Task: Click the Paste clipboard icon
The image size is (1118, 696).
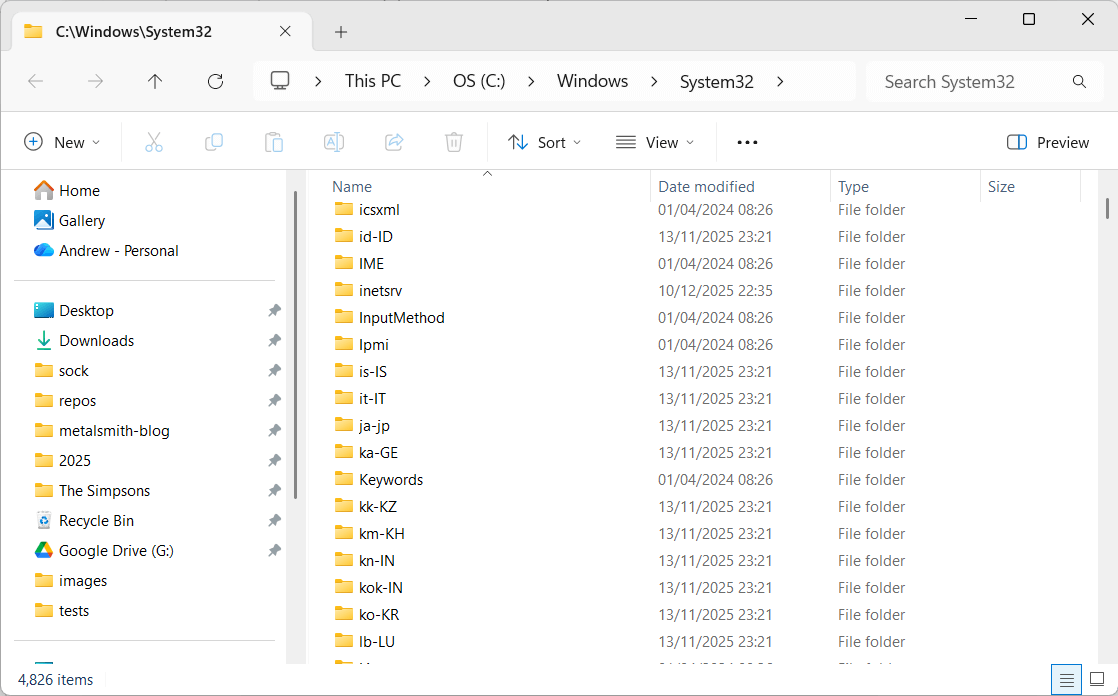Action: tap(274, 143)
